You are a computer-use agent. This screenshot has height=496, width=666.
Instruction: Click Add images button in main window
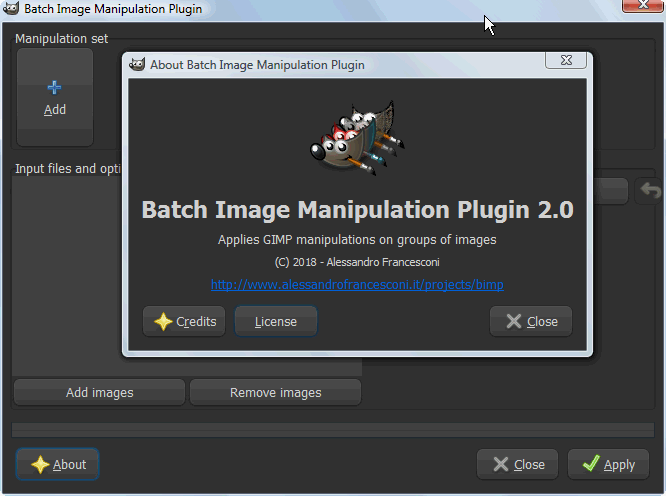click(x=99, y=392)
